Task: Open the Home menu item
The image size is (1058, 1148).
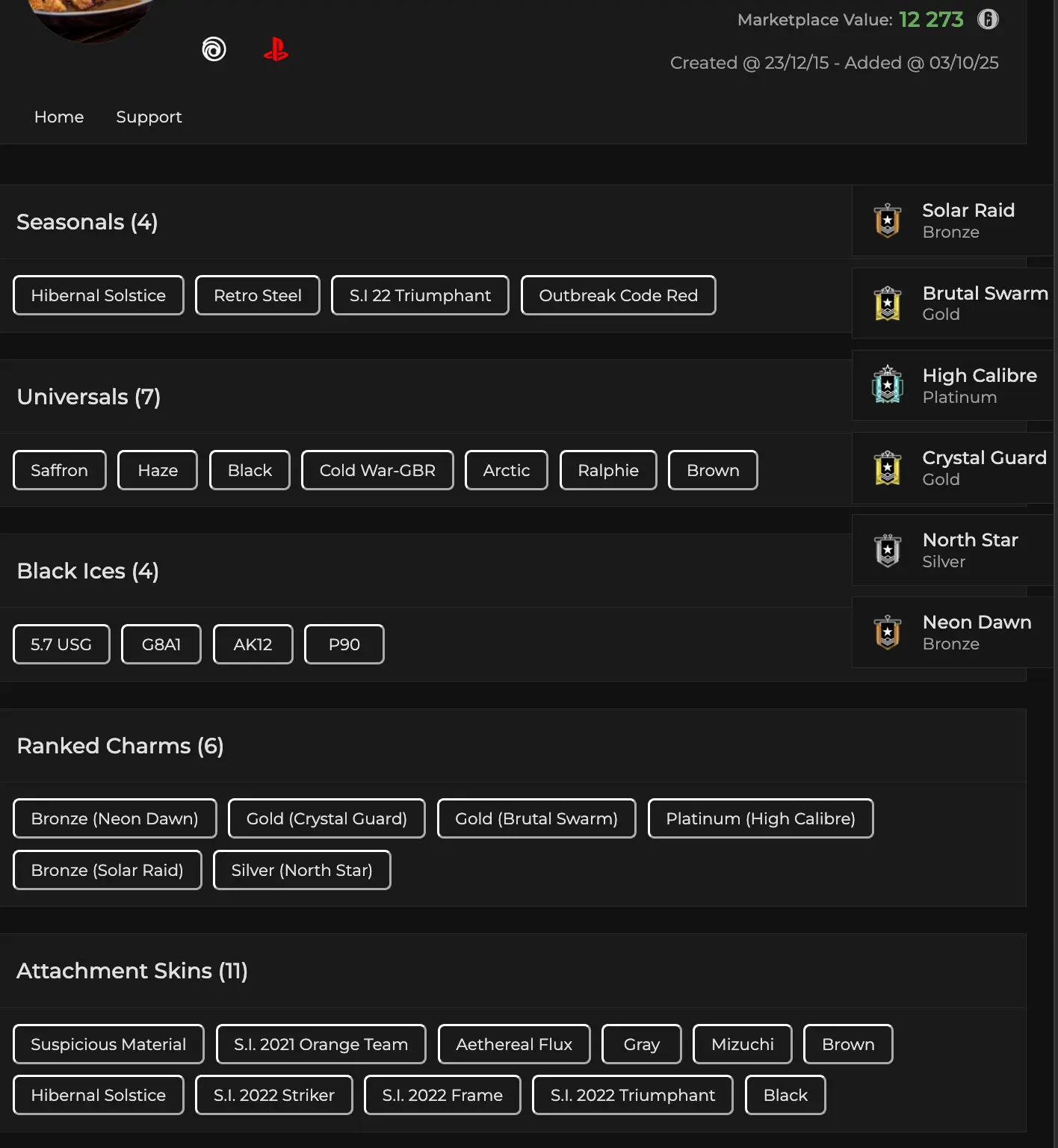Action: pos(59,117)
